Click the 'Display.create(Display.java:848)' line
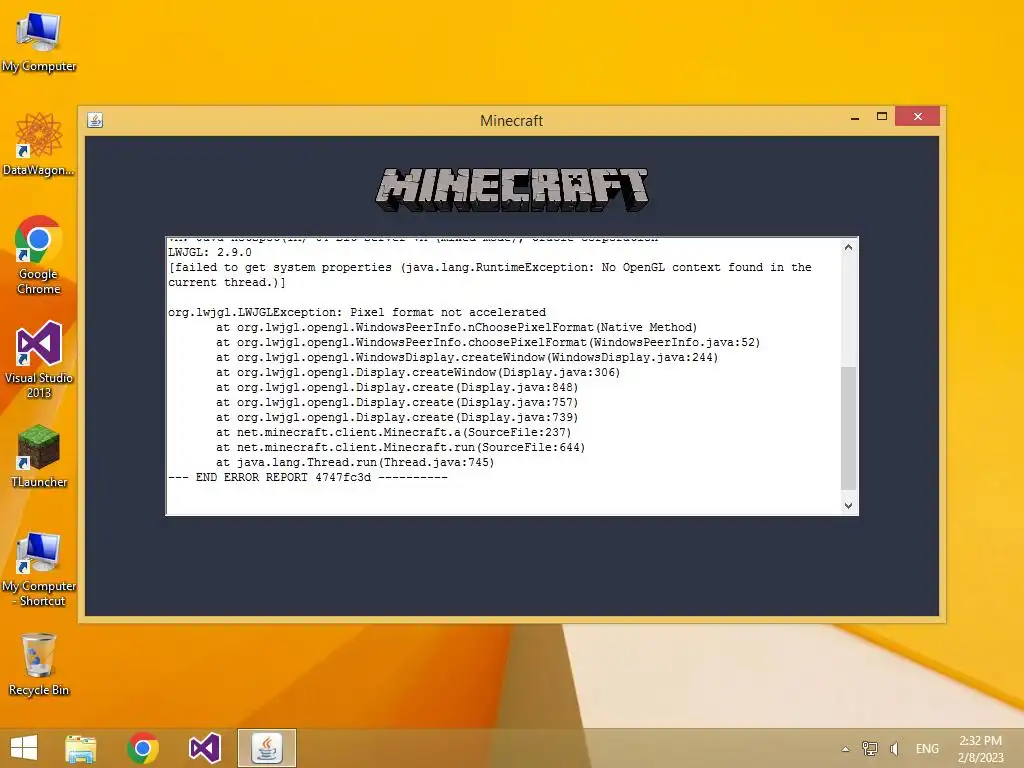Viewport: 1024px width, 768px height. point(397,387)
